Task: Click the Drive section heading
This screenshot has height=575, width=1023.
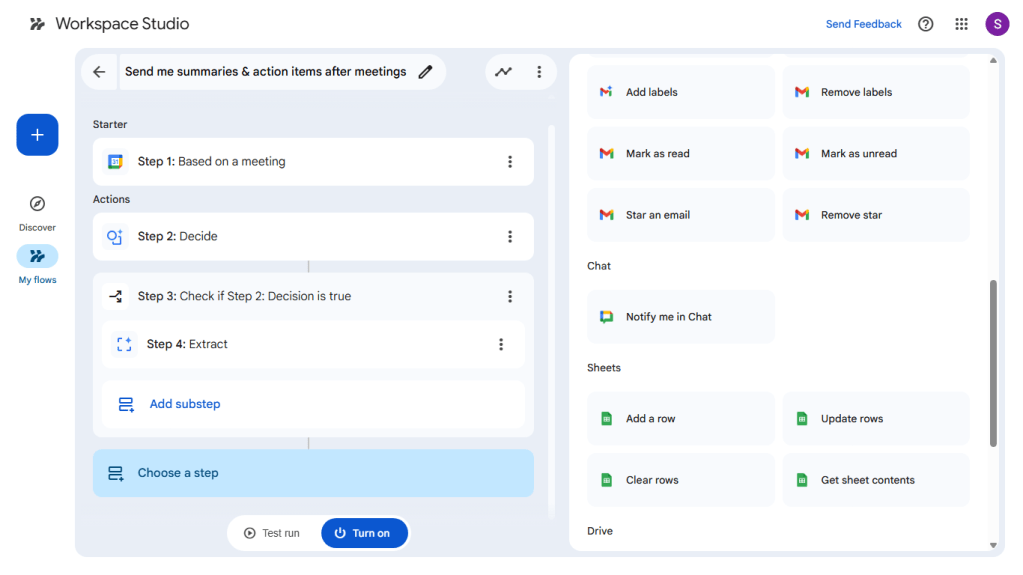Action: point(600,531)
